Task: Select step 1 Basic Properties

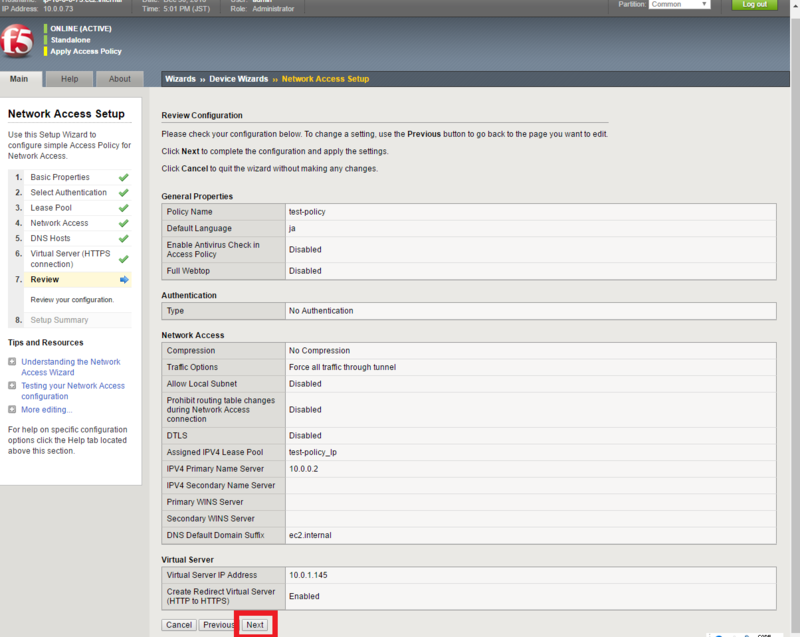Action: point(60,177)
